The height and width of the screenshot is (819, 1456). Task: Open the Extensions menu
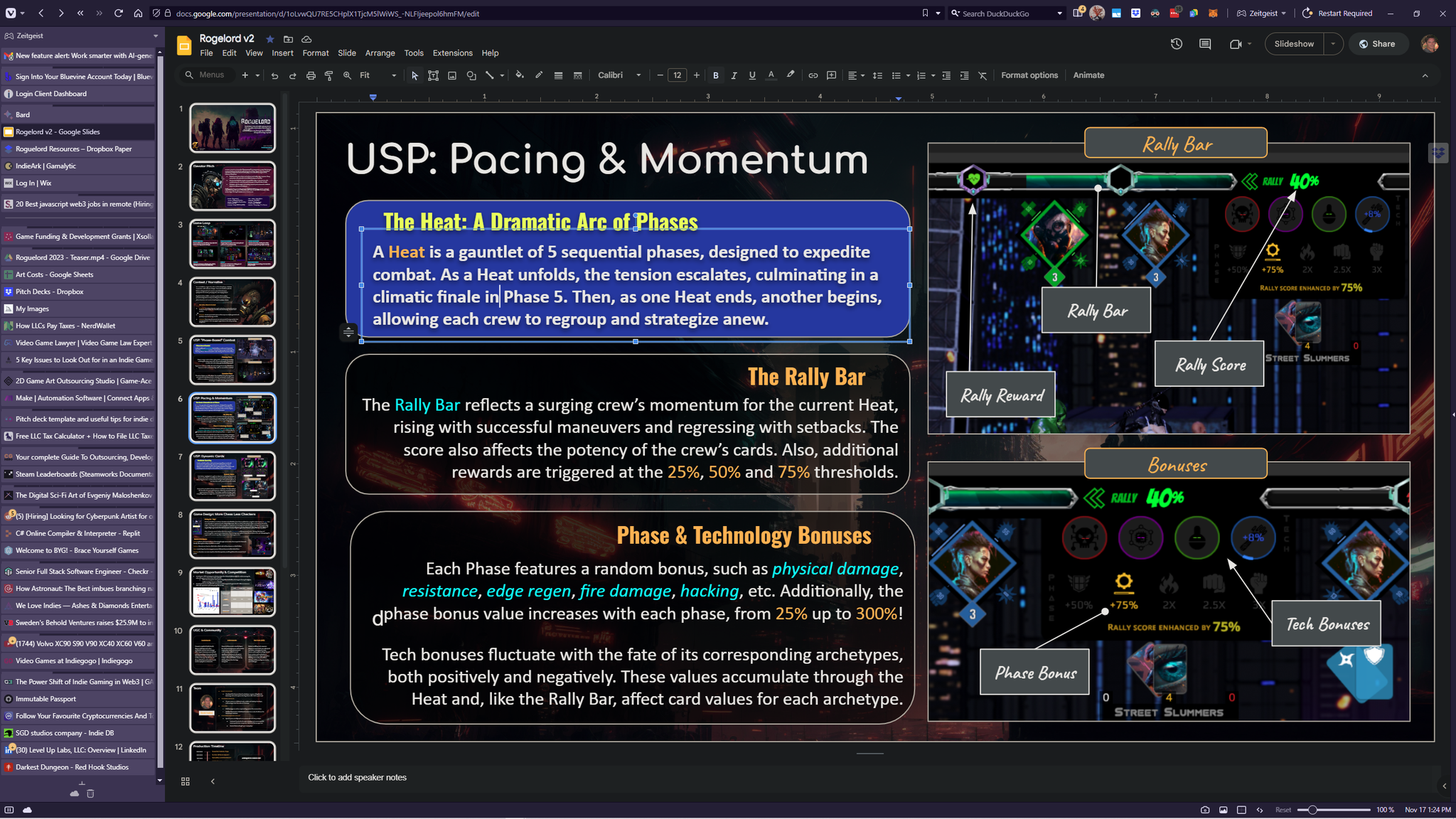coord(452,53)
